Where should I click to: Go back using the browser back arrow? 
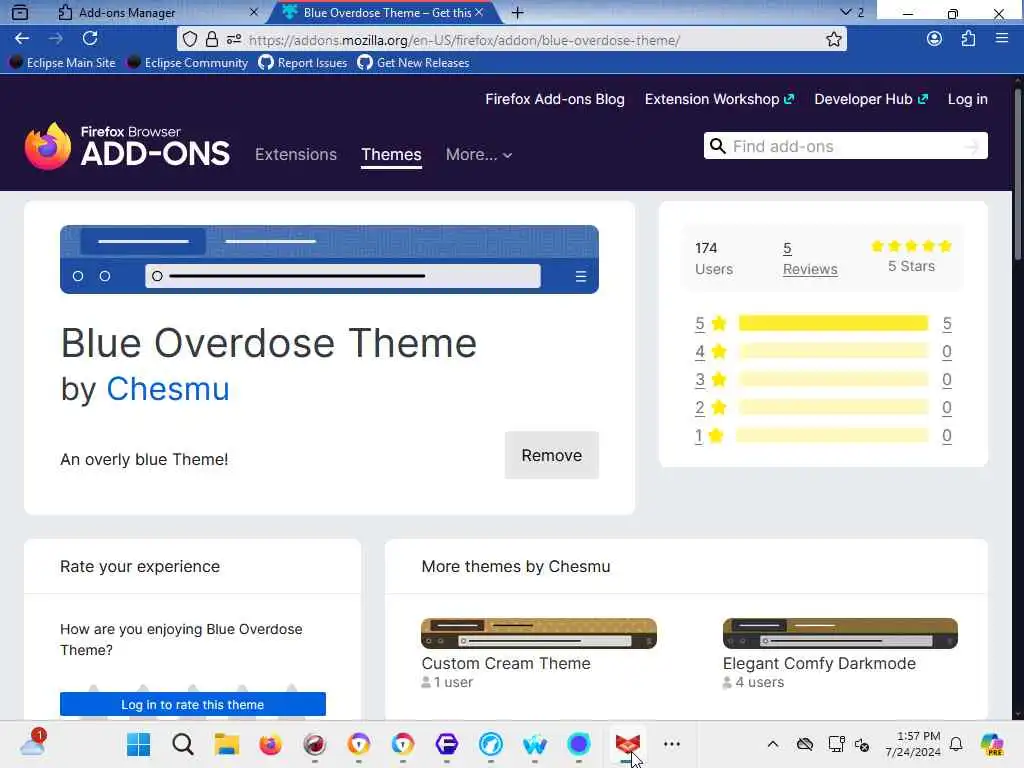(22, 39)
